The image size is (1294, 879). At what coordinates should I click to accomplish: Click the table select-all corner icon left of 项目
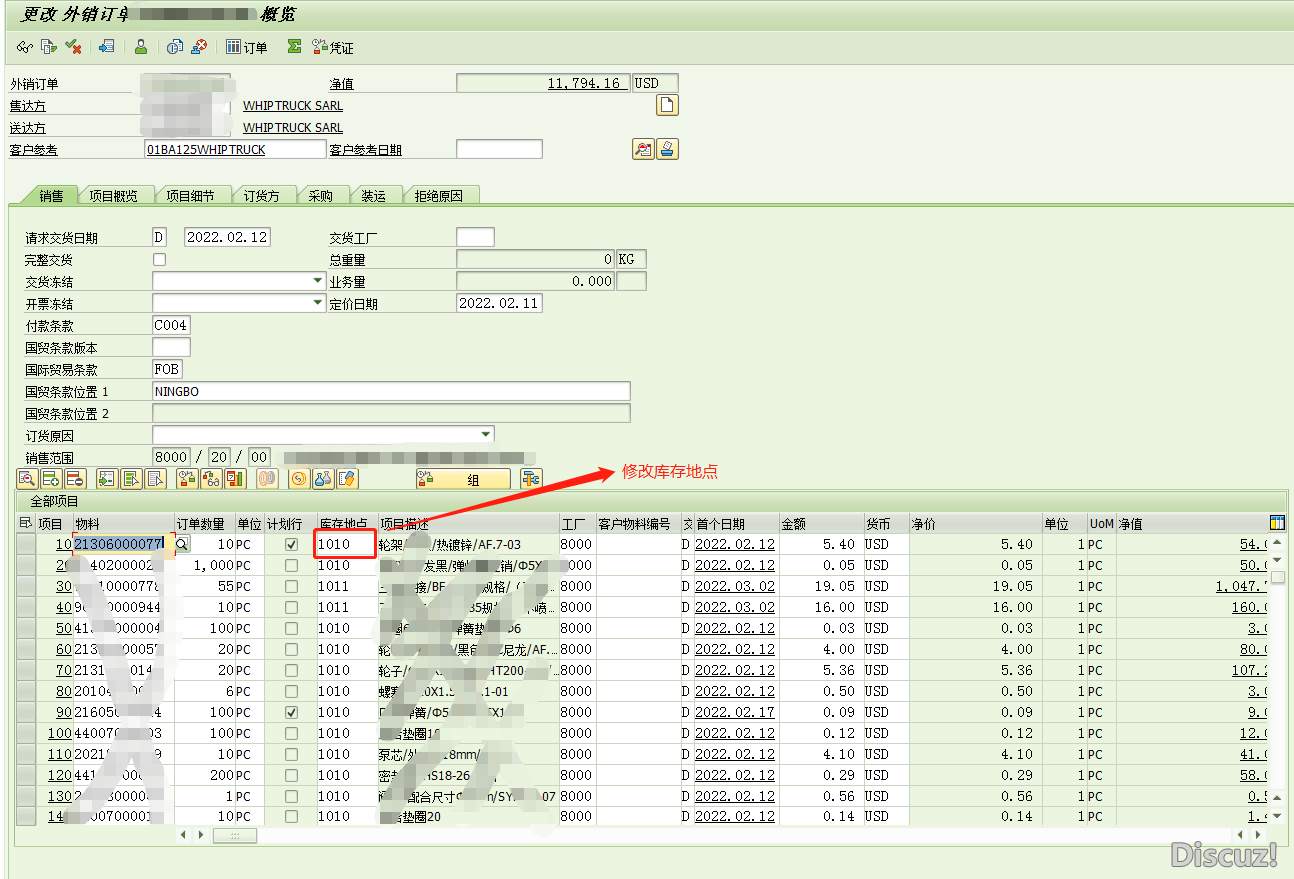tap(26, 523)
